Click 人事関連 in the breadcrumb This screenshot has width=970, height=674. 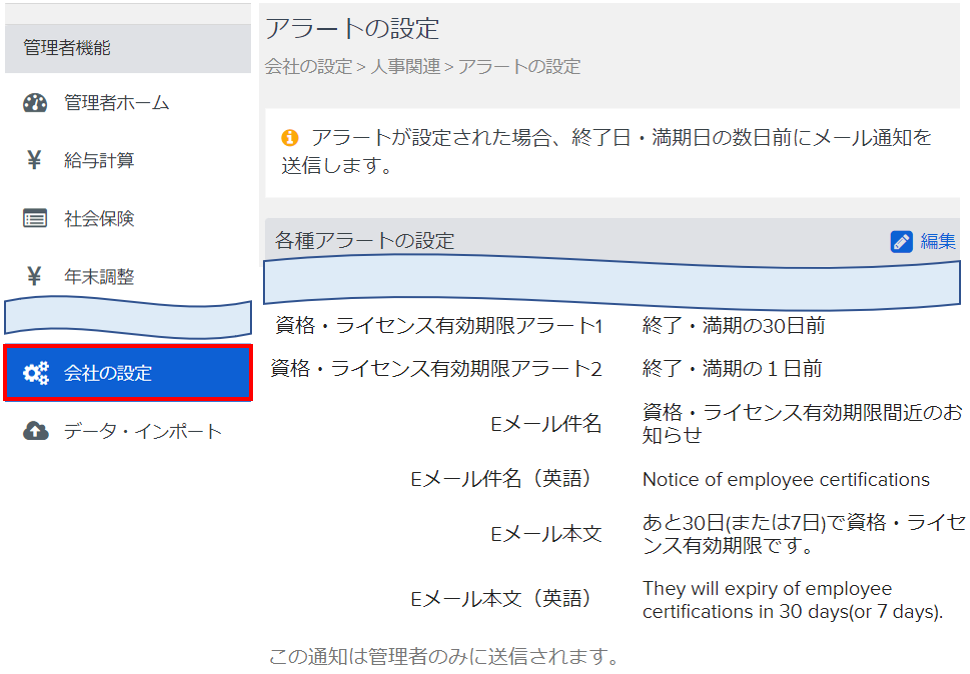406,66
